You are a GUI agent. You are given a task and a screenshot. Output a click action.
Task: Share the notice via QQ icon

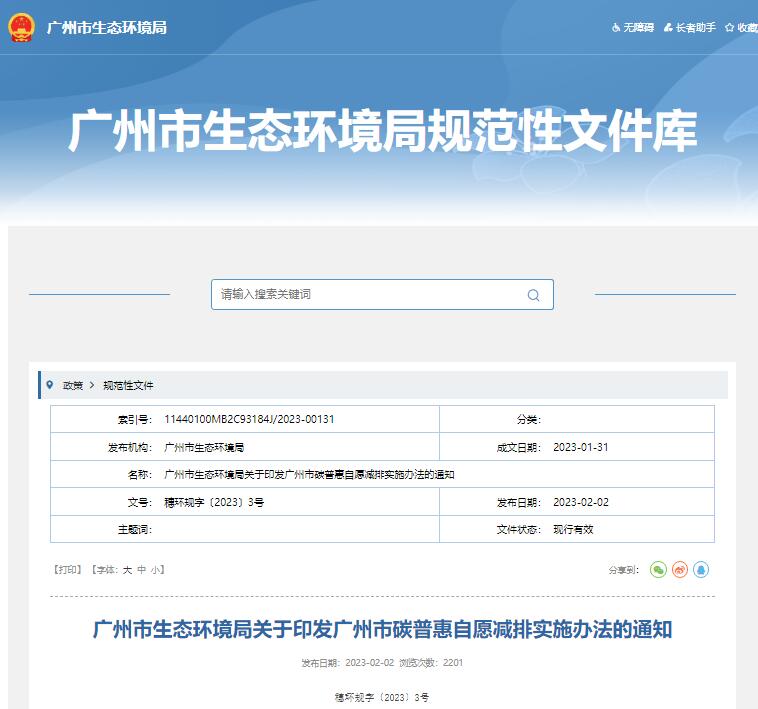701,569
